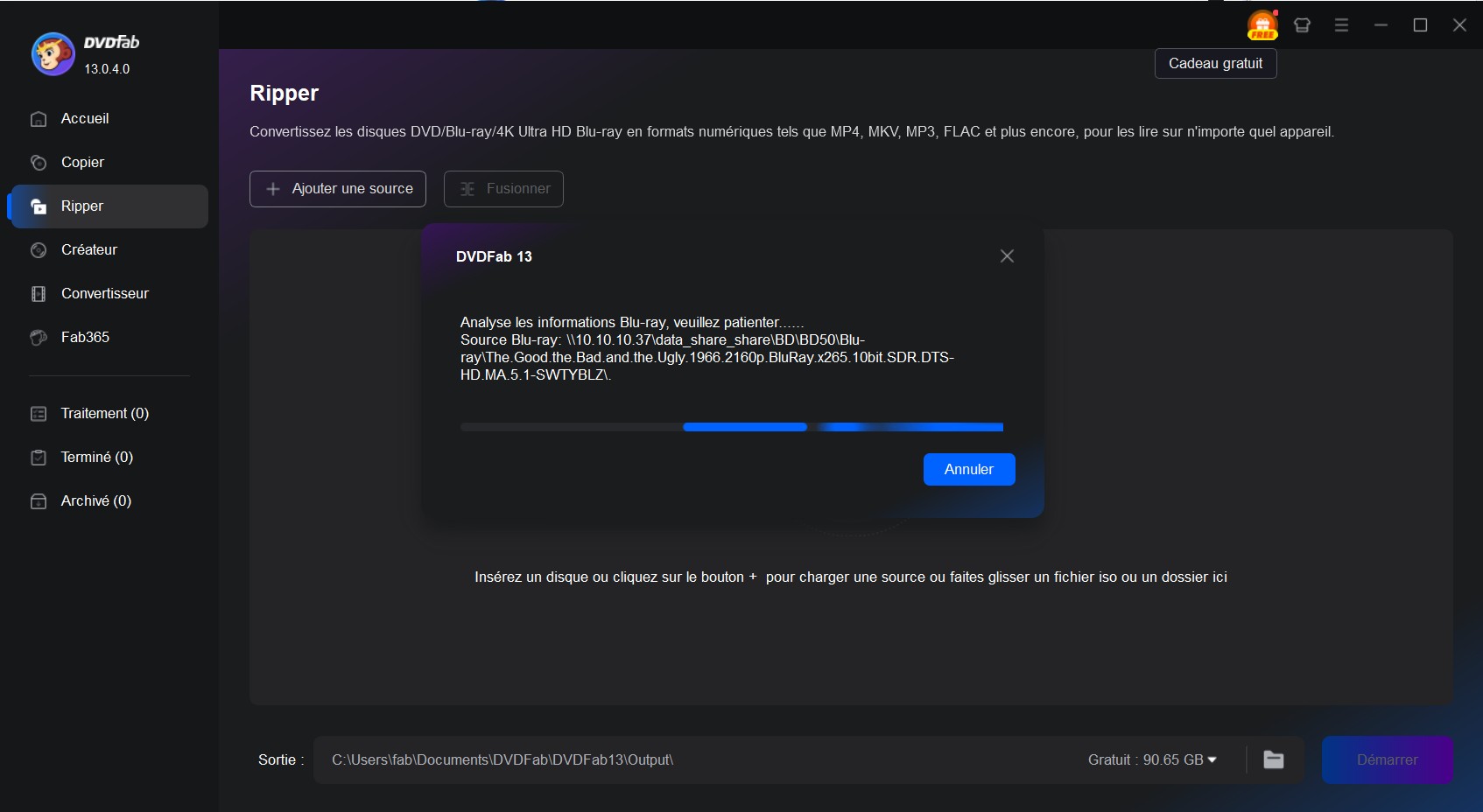
Task: Open the output folder browser icon
Action: (x=1274, y=759)
